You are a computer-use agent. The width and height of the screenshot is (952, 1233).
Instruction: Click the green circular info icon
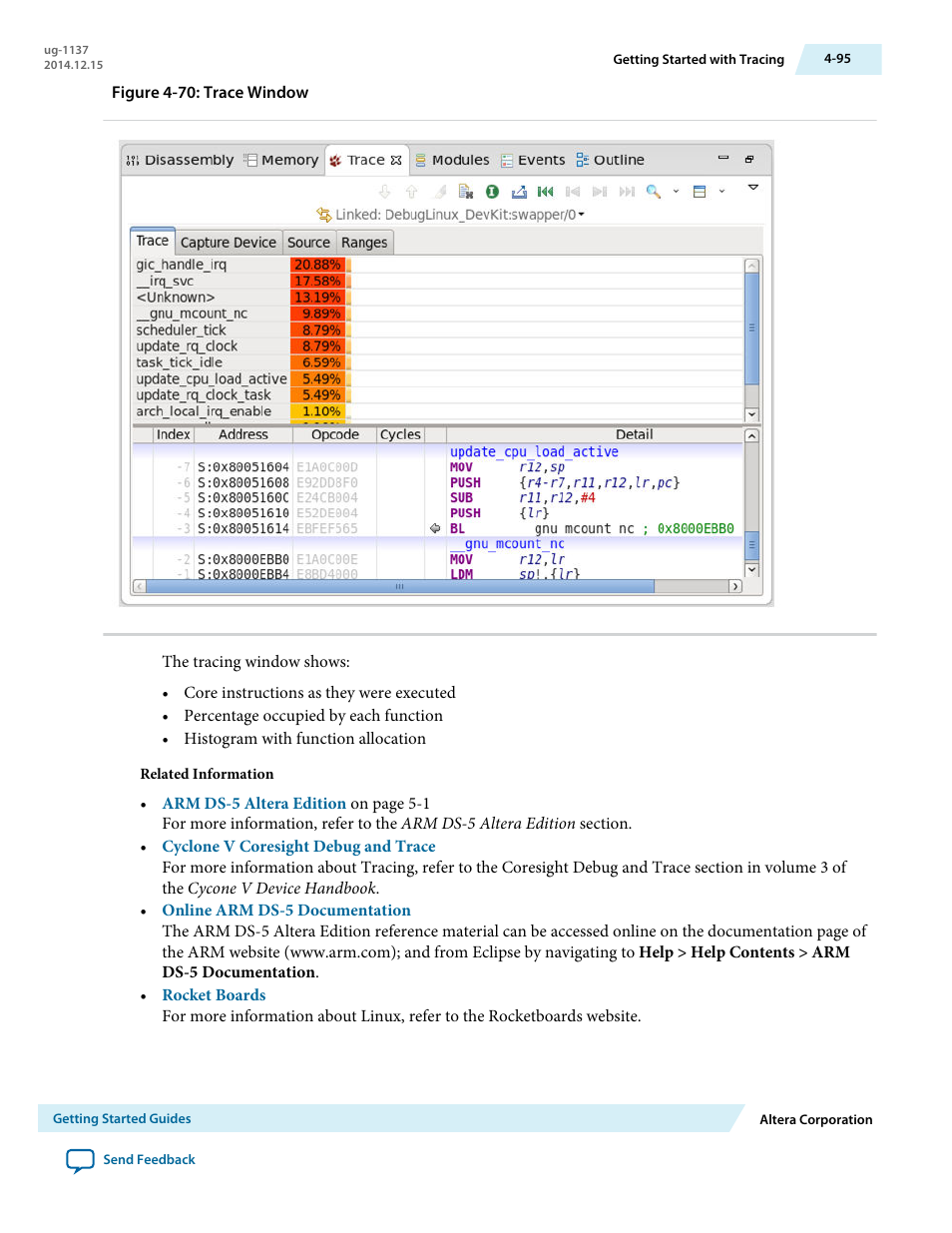click(x=492, y=192)
